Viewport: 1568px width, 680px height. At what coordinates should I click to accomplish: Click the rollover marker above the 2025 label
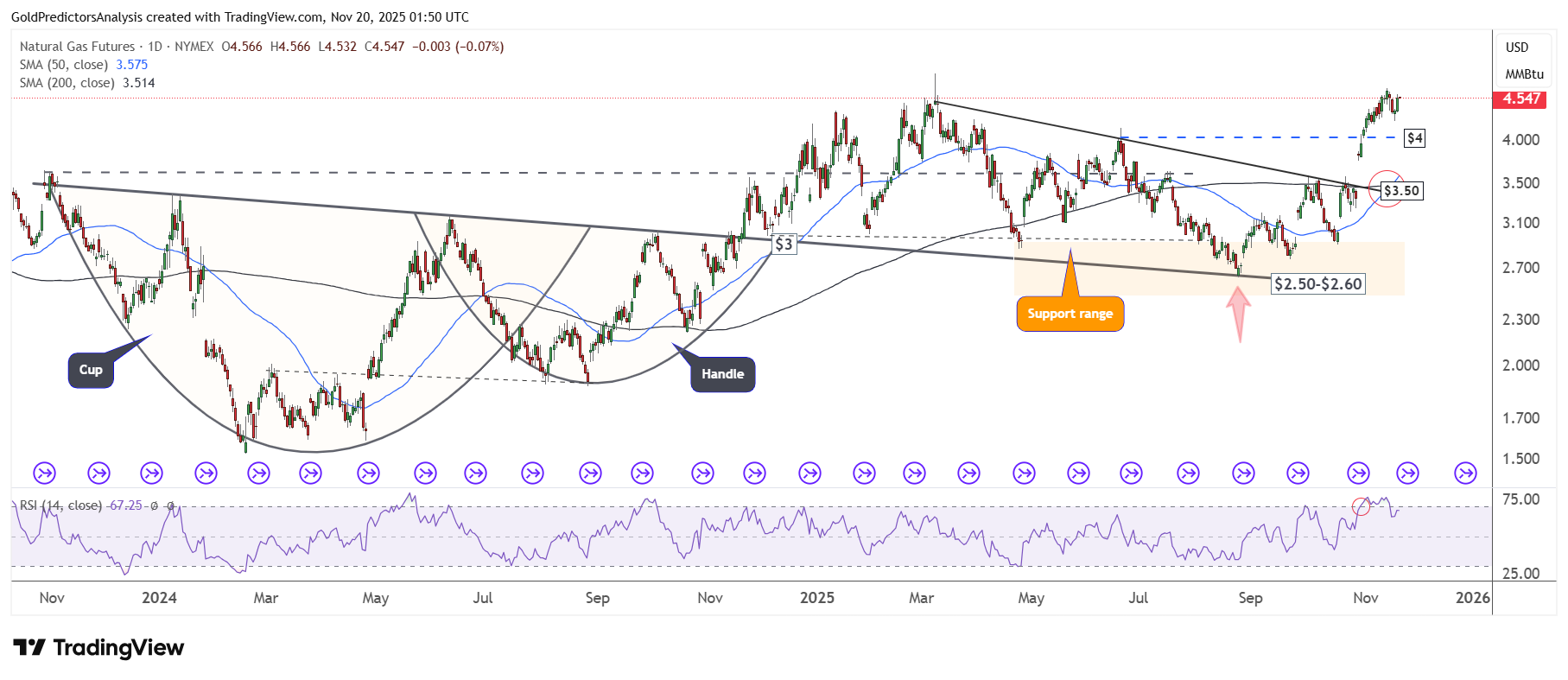coord(809,473)
